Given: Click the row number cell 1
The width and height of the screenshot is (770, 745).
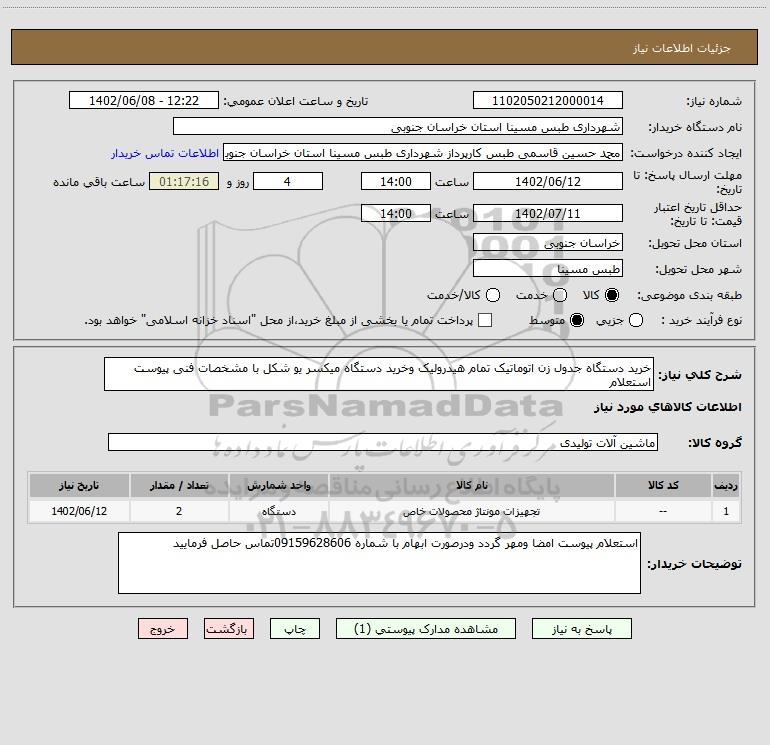Looking at the screenshot, I should point(726,511).
